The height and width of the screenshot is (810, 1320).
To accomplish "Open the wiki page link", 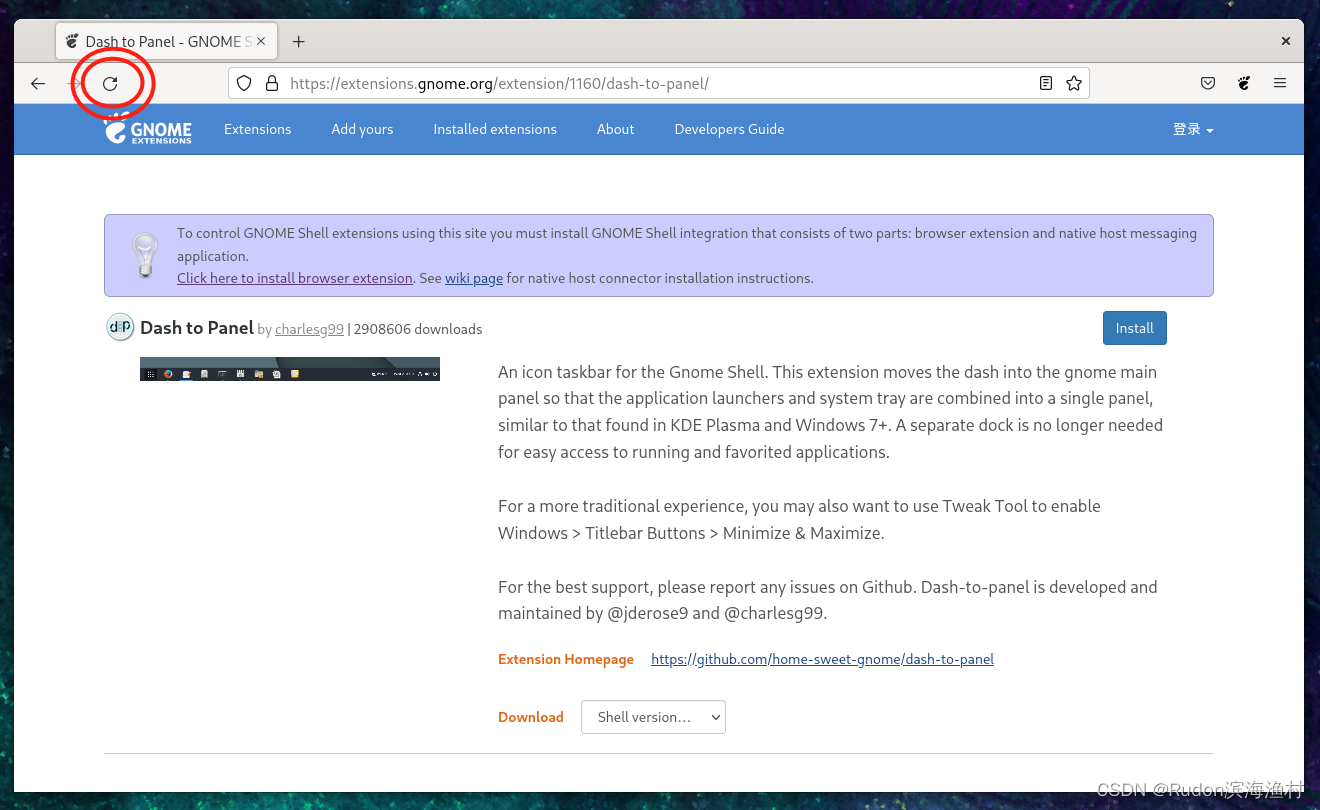I will tap(474, 278).
